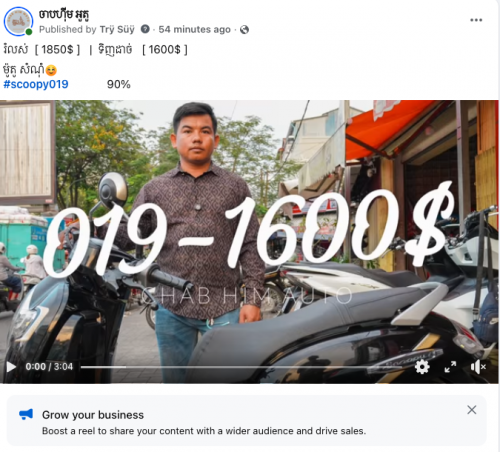Play the video
Viewport: 500px width, 452px height.
pyautogui.click(x=11, y=367)
